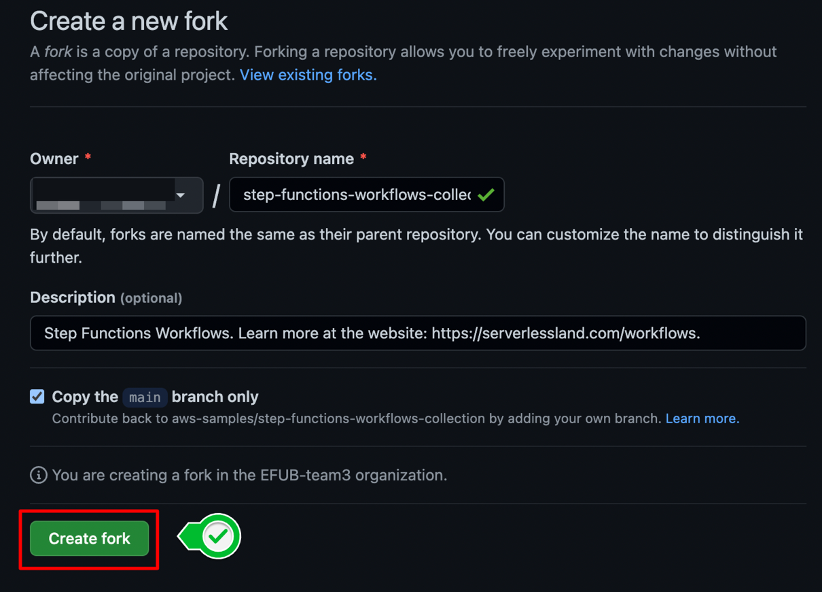The height and width of the screenshot is (593, 822).
Task: Toggle the Copy the main branch only checkbox
Action: tap(37, 396)
